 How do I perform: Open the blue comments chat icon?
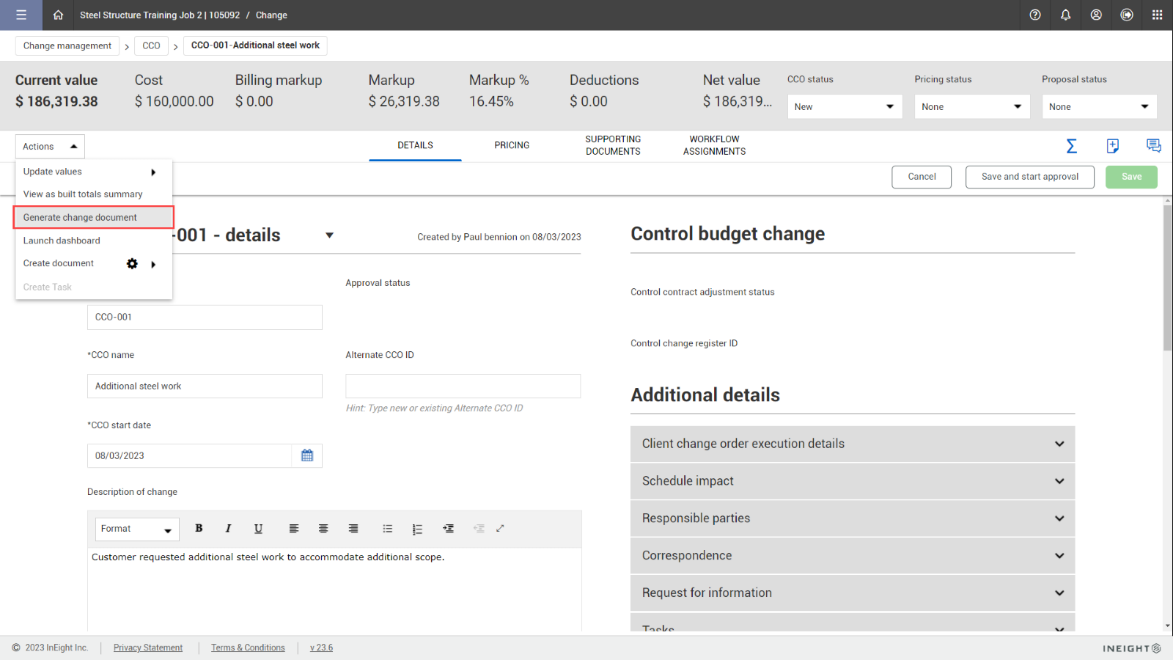1153,146
